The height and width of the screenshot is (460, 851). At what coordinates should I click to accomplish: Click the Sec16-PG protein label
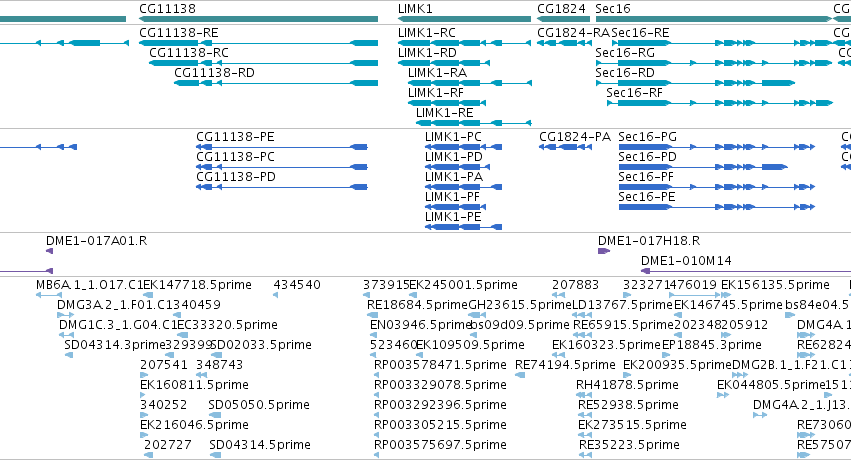(x=647, y=137)
